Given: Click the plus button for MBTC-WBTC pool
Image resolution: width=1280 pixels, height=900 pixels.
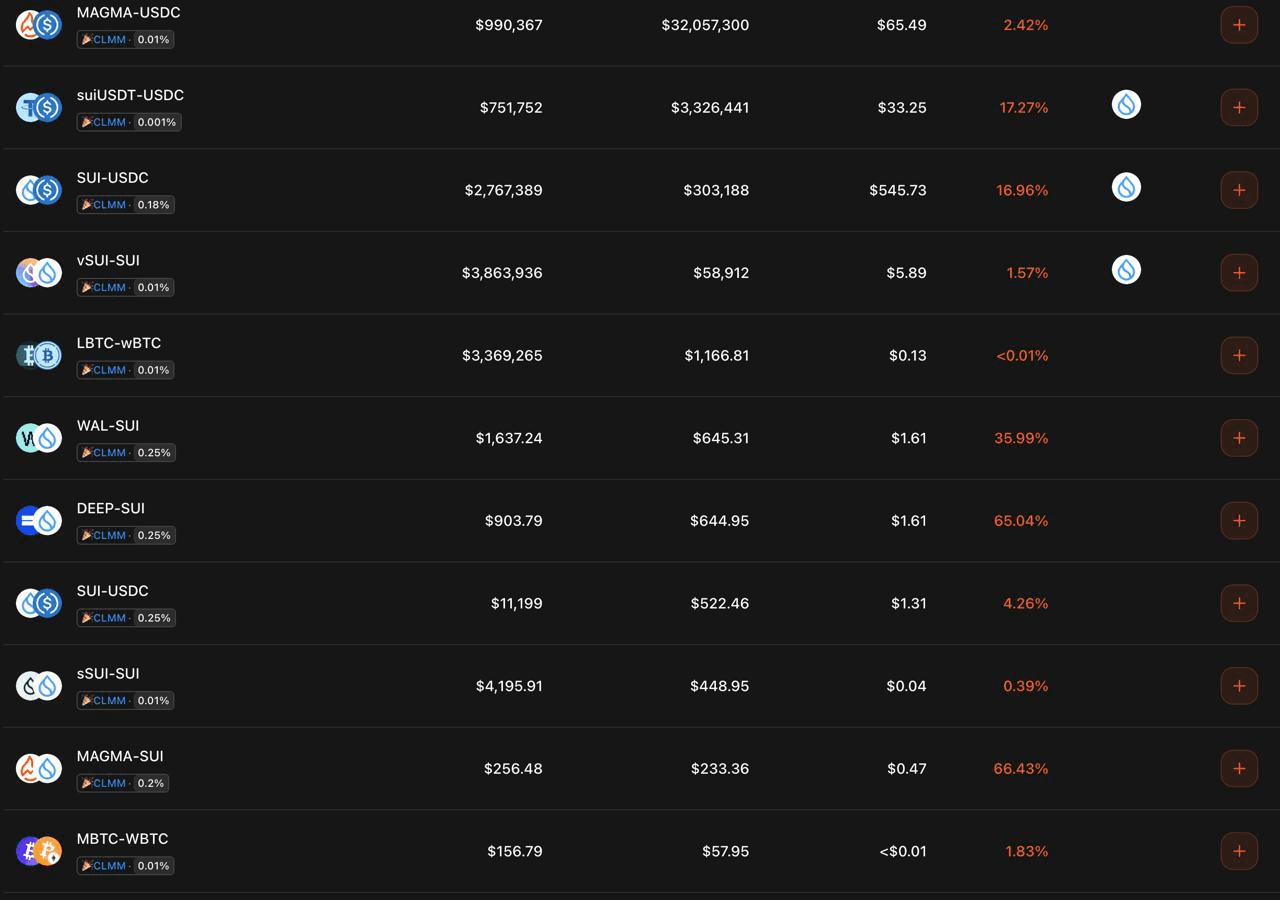Looking at the screenshot, I should click(x=1239, y=851).
